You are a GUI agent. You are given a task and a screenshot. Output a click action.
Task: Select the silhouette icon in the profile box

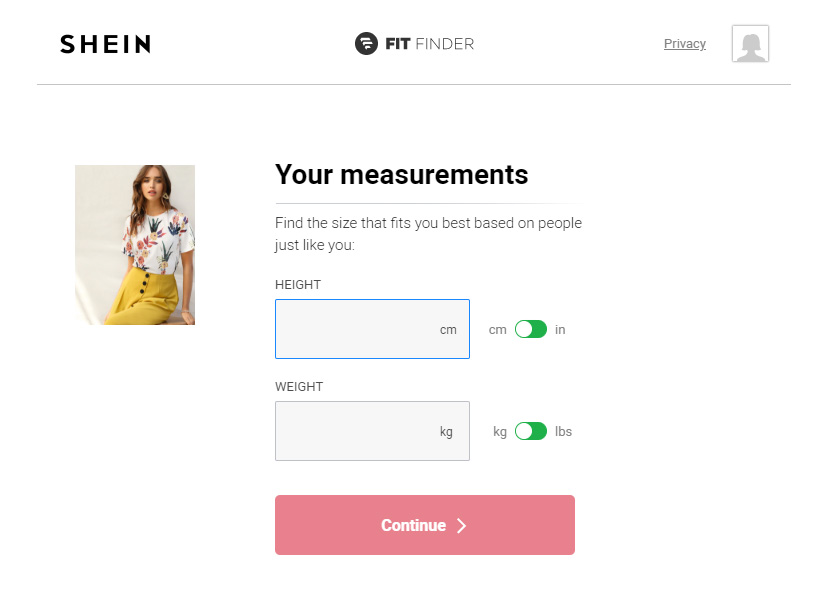(x=750, y=43)
